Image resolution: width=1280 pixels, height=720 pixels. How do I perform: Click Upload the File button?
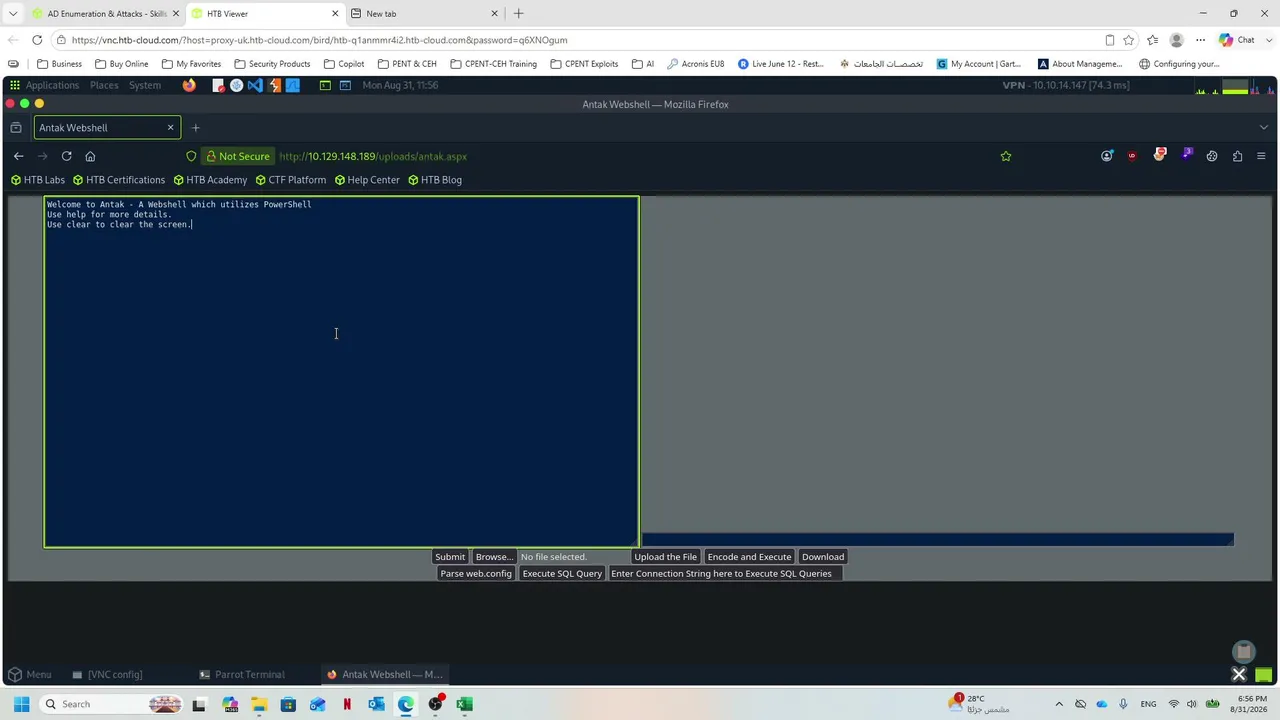coord(665,557)
